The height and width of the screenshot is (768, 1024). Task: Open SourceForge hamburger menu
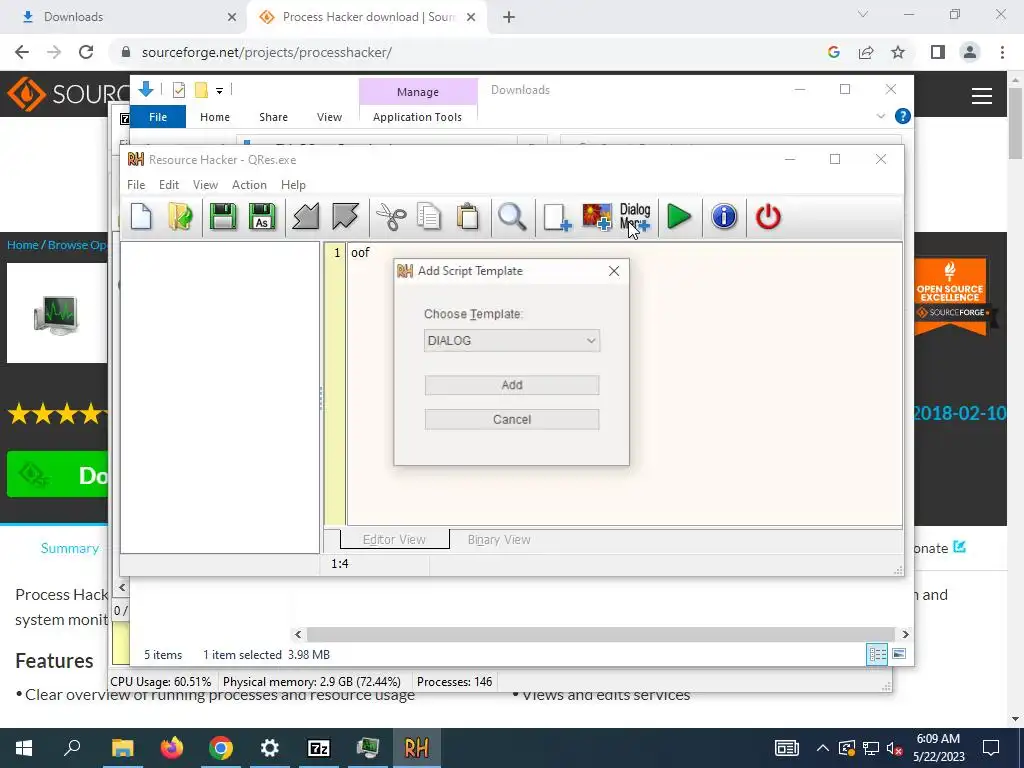pos(982,97)
